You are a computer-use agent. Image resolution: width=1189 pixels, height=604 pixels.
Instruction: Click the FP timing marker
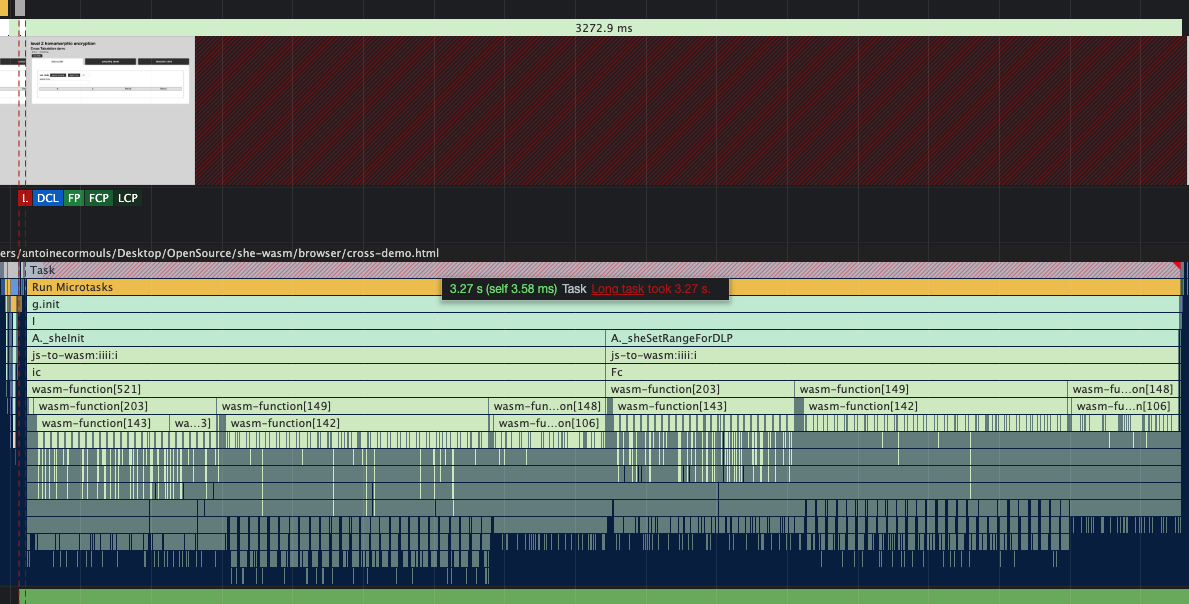[72, 198]
